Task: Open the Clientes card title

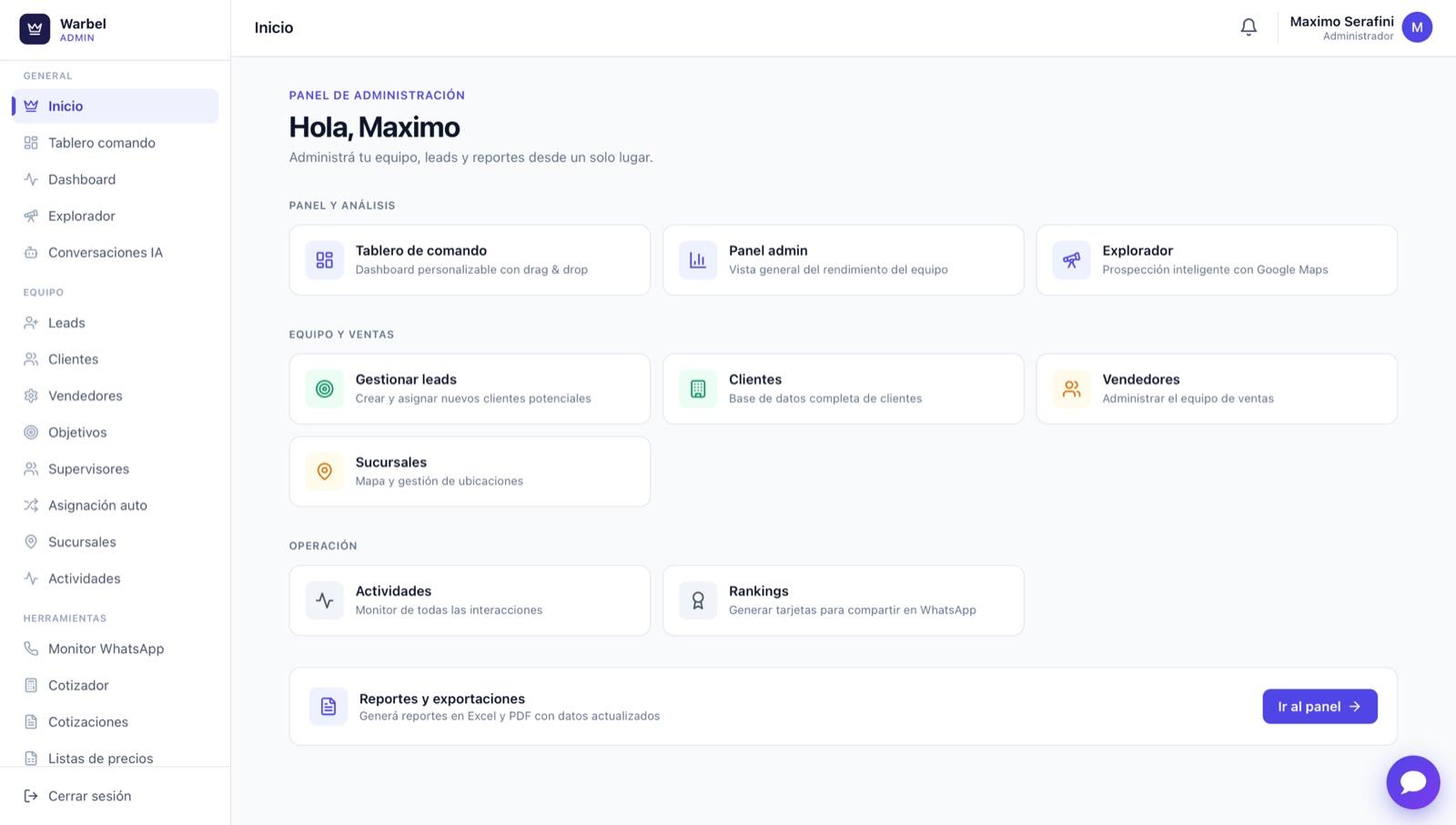Action: [x=755, y=379]
